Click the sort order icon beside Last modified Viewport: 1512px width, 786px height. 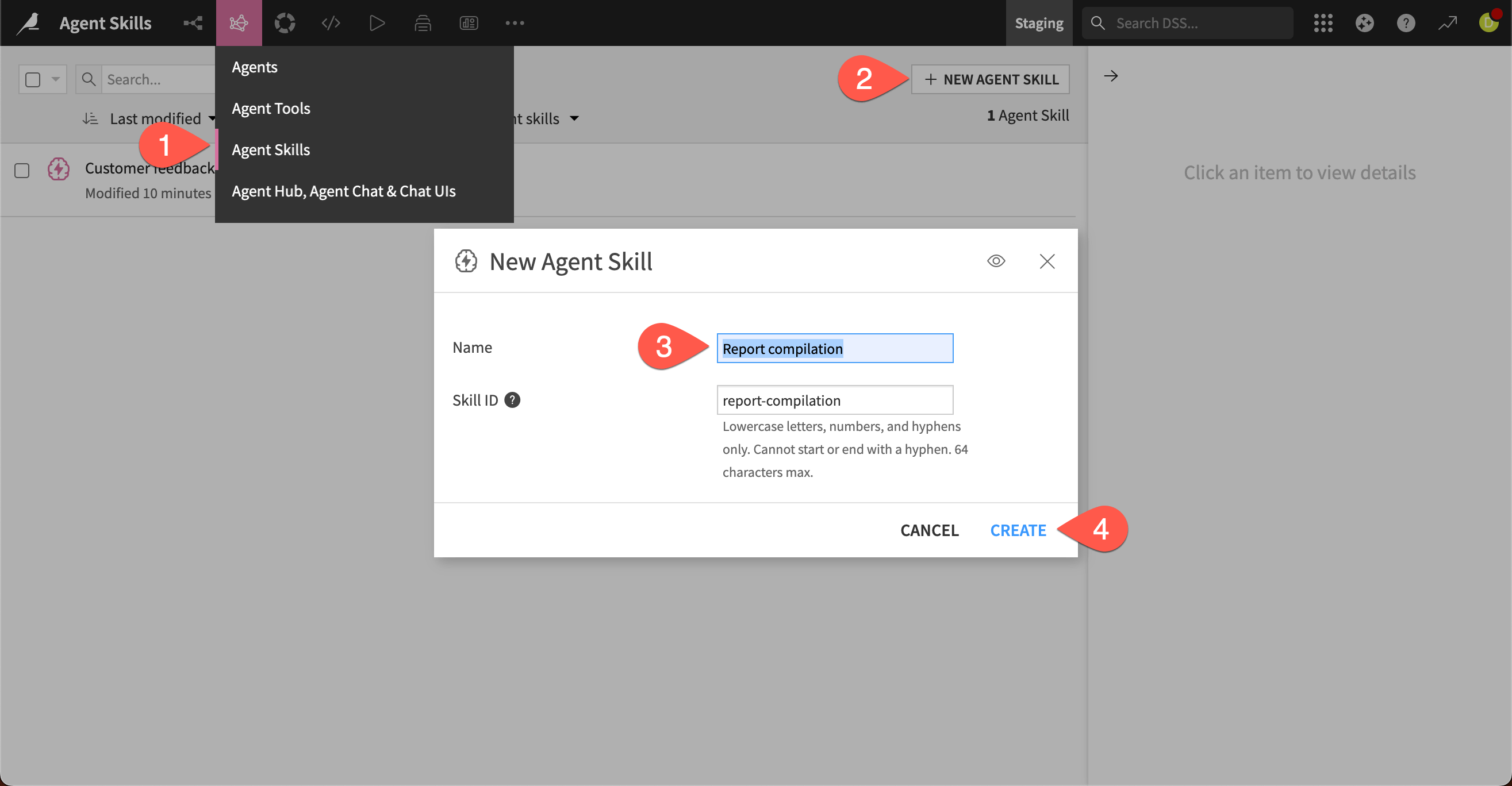90,118
